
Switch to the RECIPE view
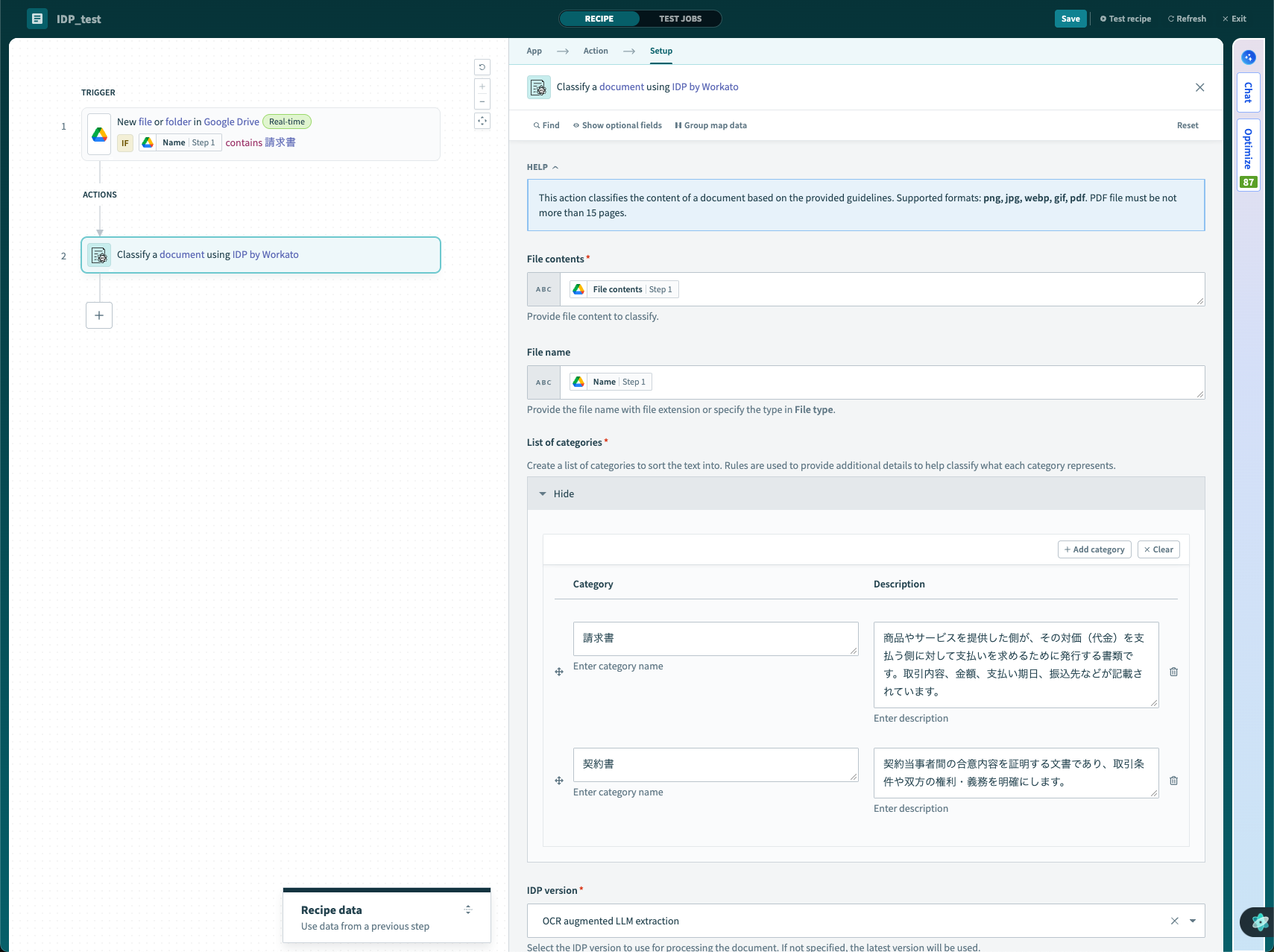(x=599, y=19)
